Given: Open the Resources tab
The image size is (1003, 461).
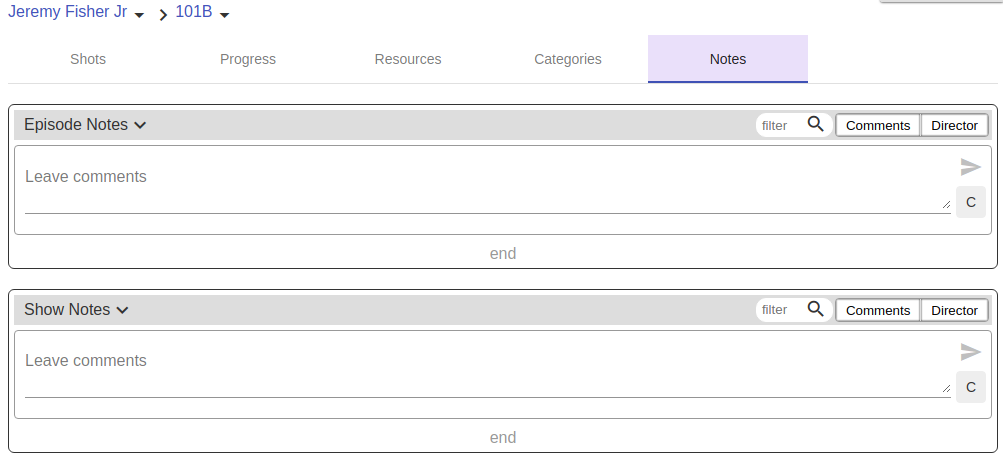Looking at the screenshot, I should pyautogui.click(x=408, y=59).
